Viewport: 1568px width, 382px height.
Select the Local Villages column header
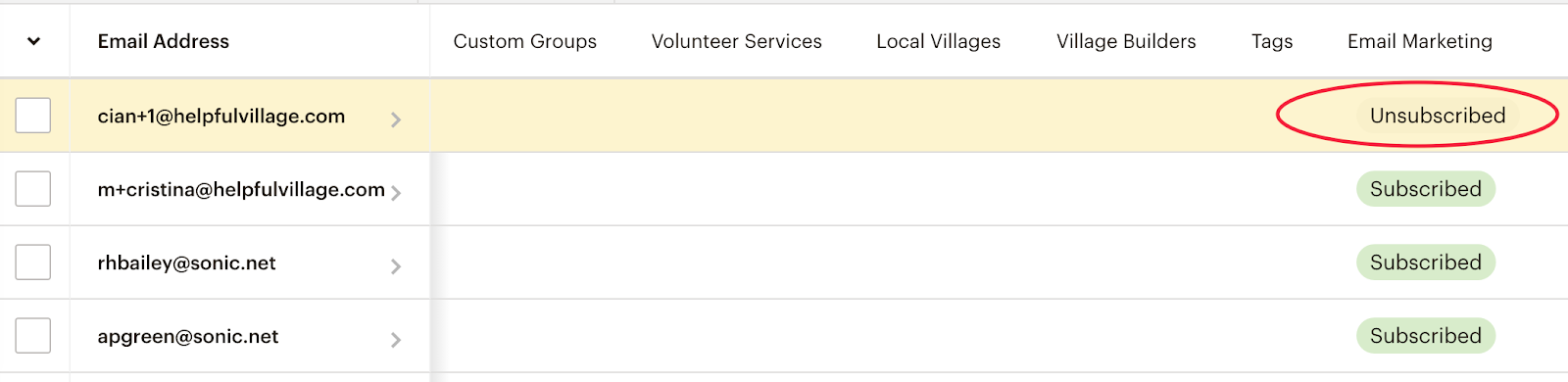(x=939, y=41)
